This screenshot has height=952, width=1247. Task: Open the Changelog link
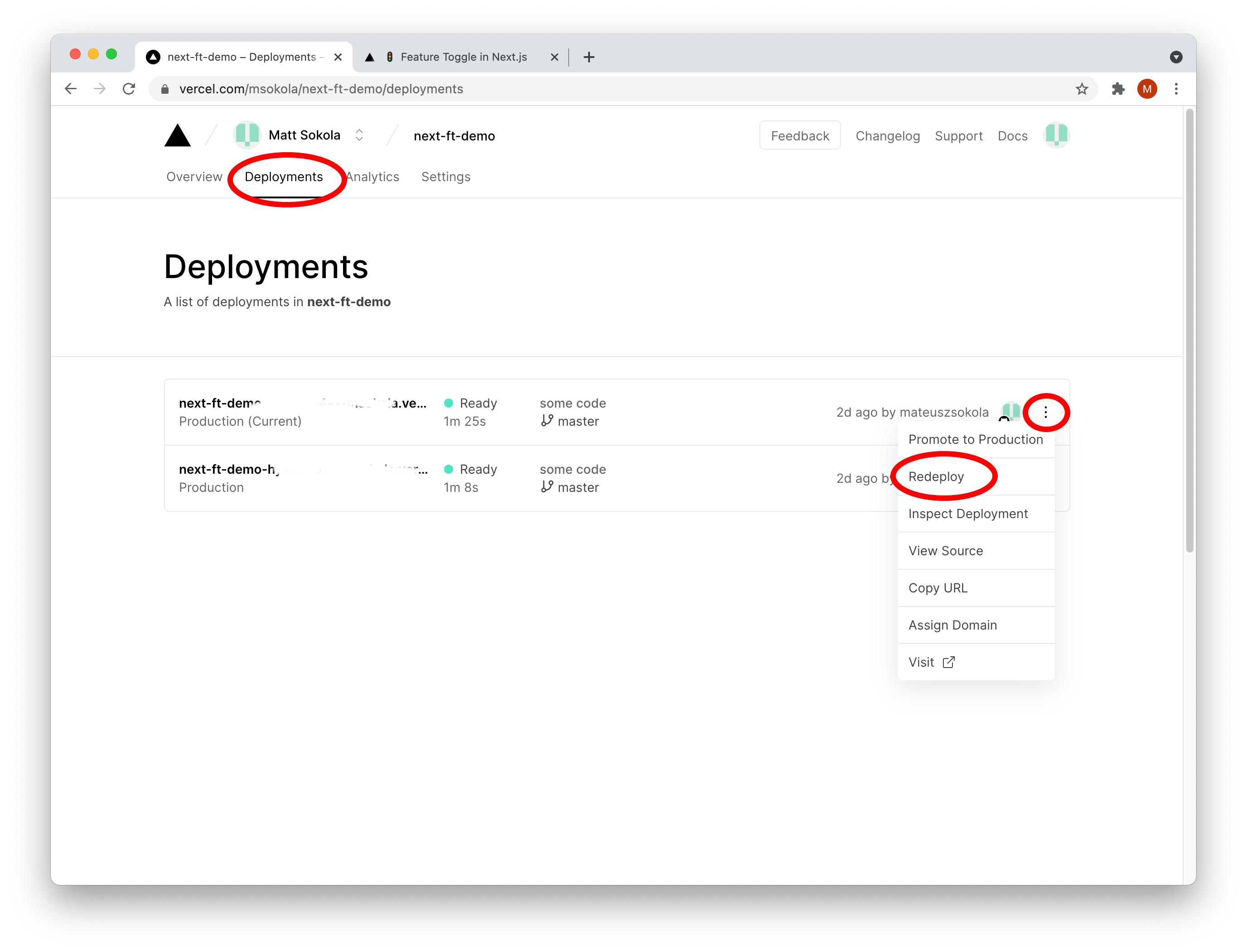(x=888, y=136)
